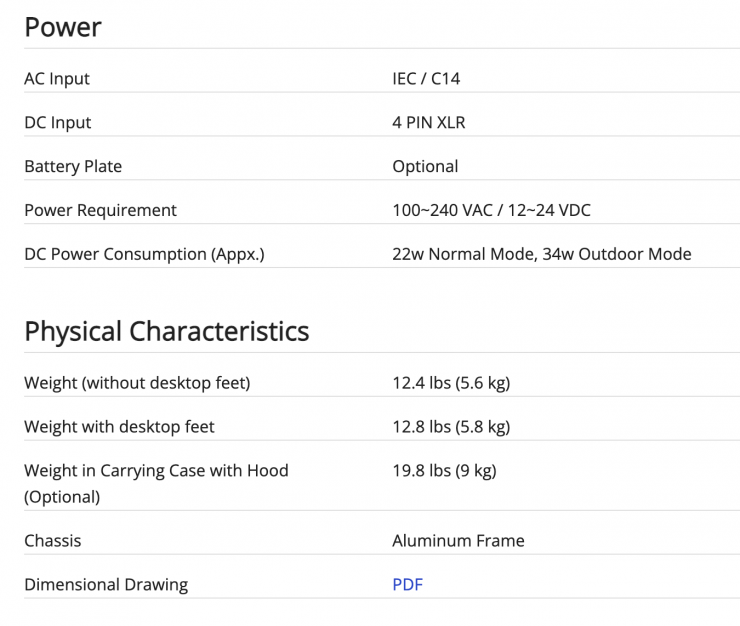This screenshot has height=626, width=740.
Task: Select the Chassis row label
Action: [53, 541]
